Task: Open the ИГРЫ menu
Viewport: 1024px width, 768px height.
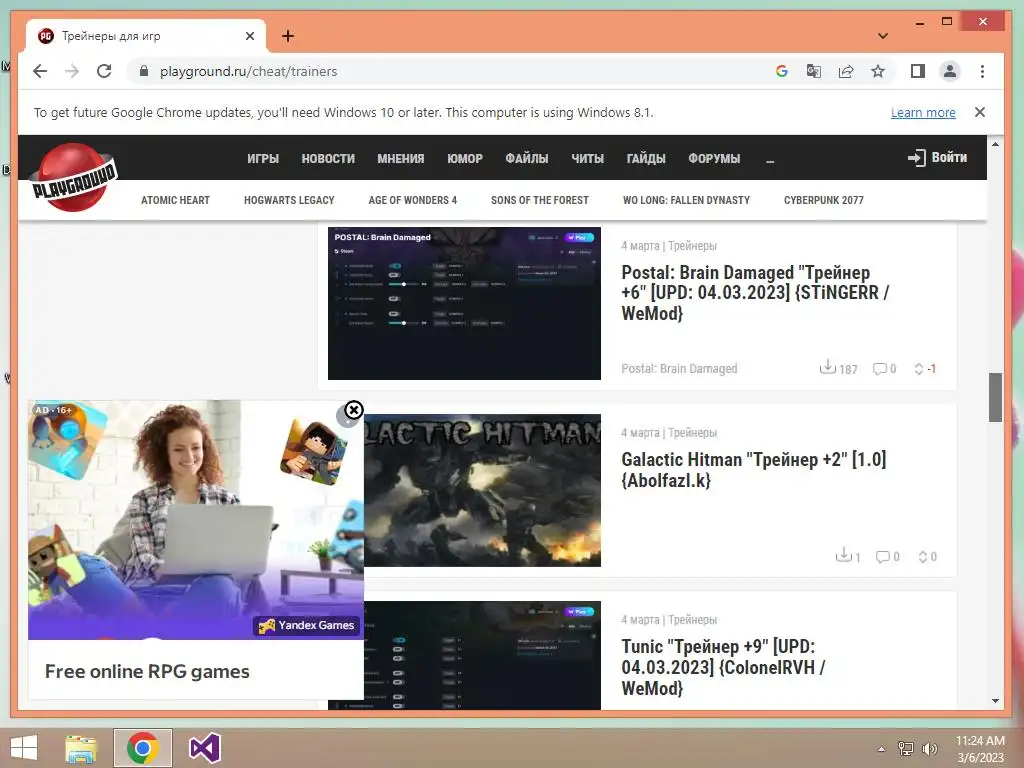Action: [263, 158]
